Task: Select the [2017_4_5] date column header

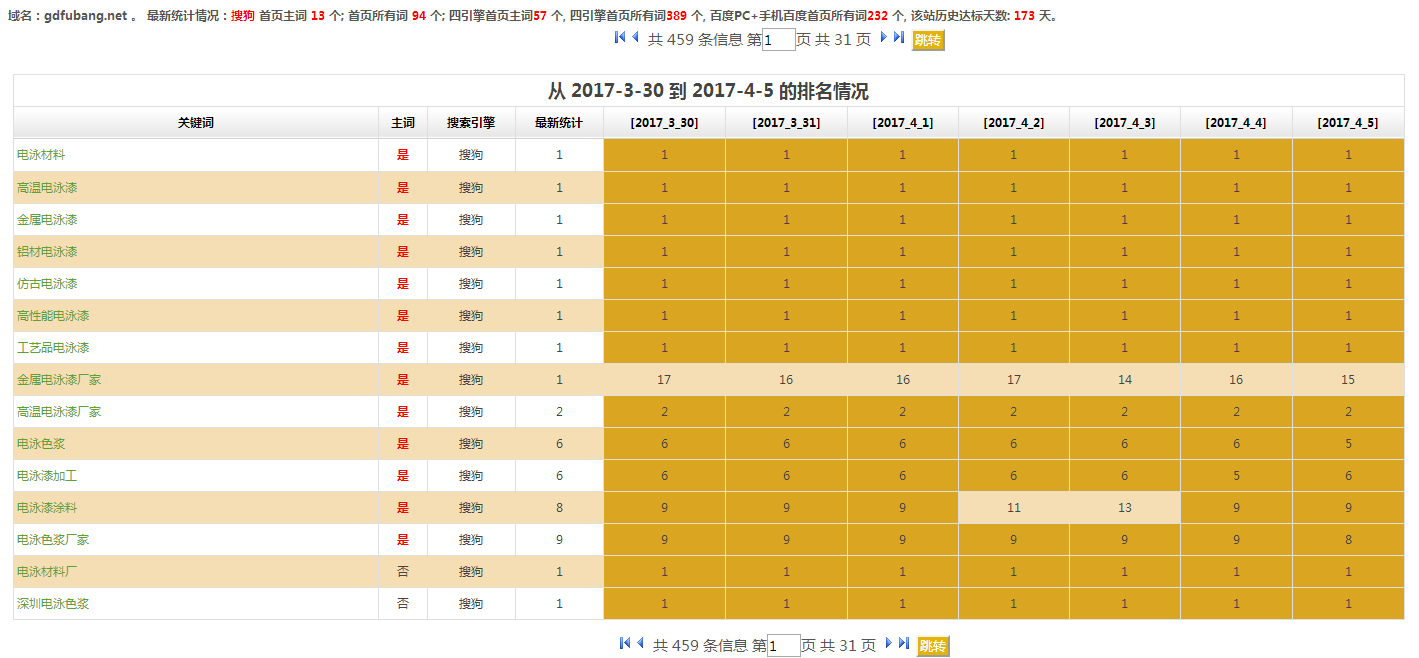Action: 1347,122
